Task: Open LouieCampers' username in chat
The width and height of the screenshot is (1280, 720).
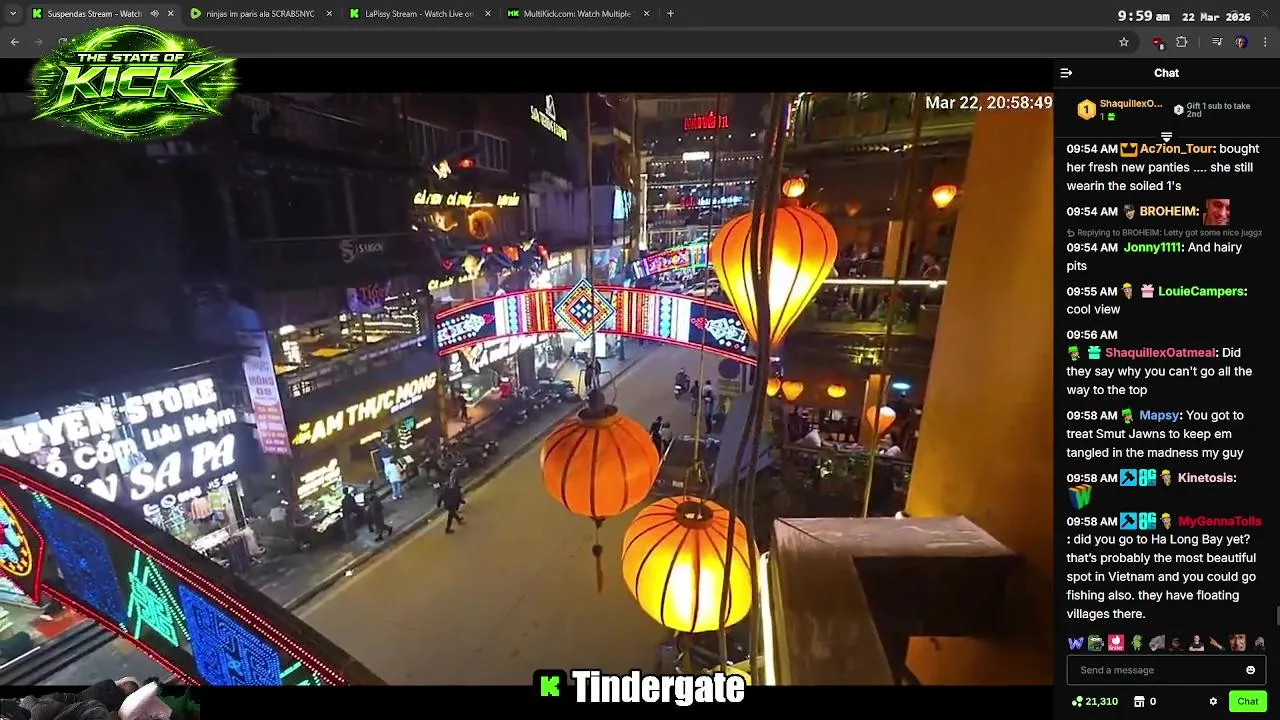Action: tap(1201, 291)
